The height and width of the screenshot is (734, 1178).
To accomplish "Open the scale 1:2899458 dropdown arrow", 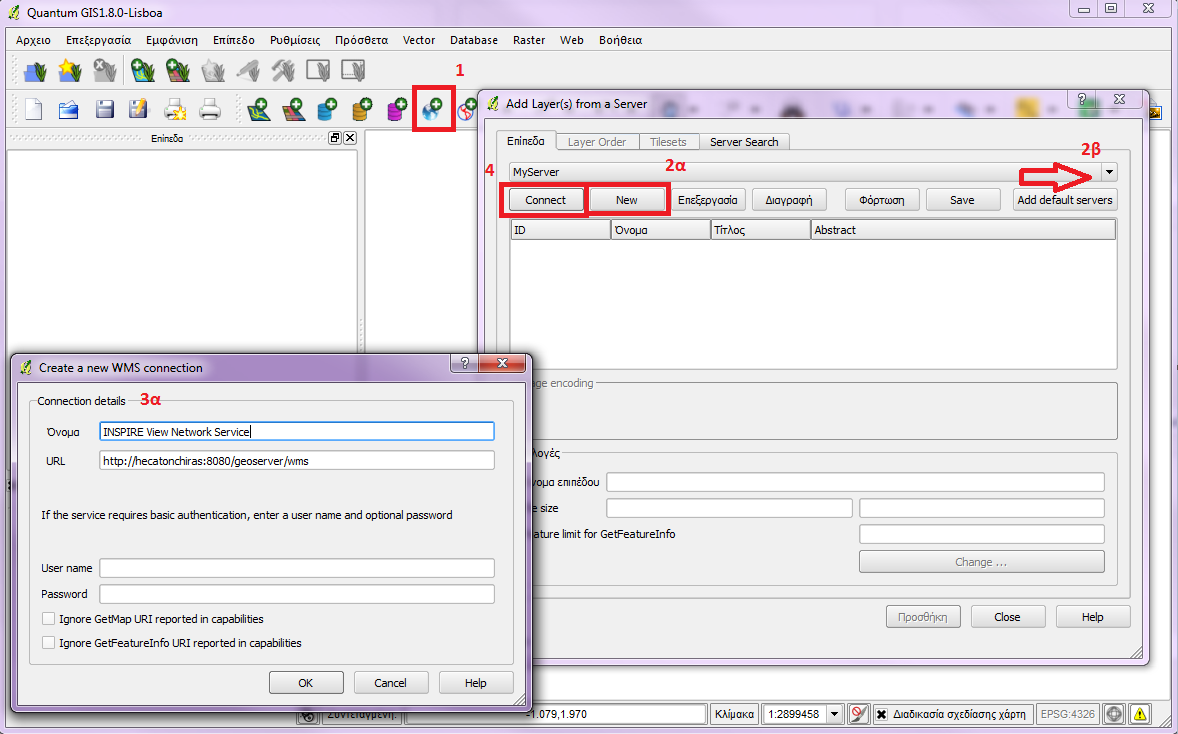I will (x=835, y=714).
